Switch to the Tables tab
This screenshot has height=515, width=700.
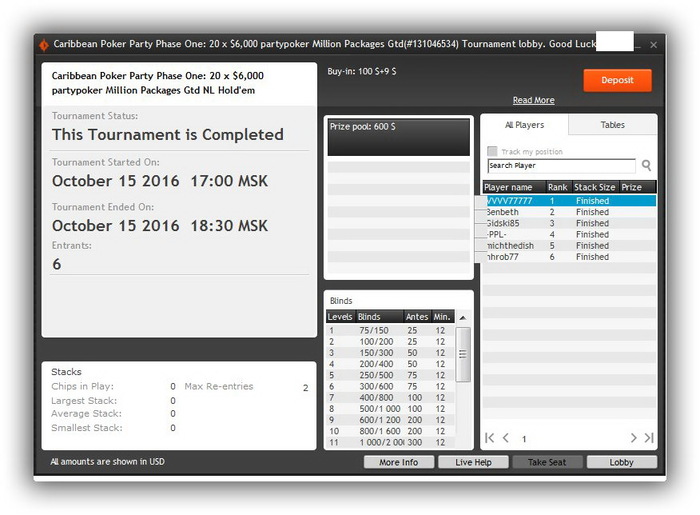point(612,125)
